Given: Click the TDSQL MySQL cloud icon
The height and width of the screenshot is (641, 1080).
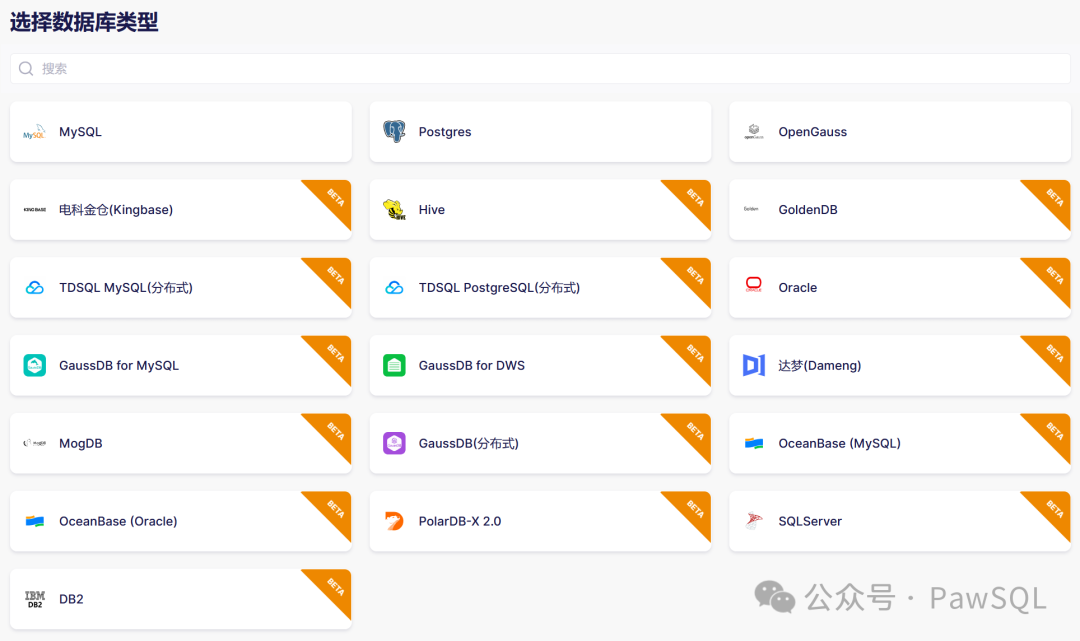Looking at the screenshot, I should pyautogui.click(x=34, y=287).
